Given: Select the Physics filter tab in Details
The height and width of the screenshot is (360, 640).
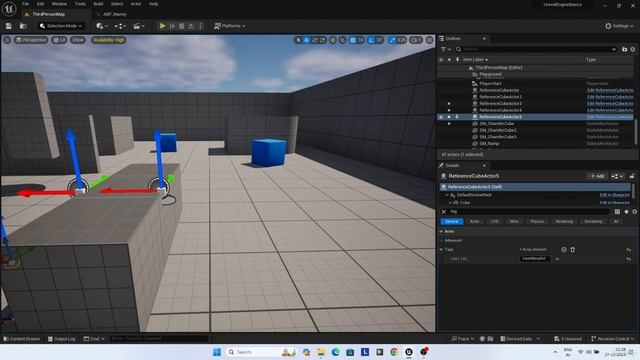Looking at the screenshot, I should 537,222.
